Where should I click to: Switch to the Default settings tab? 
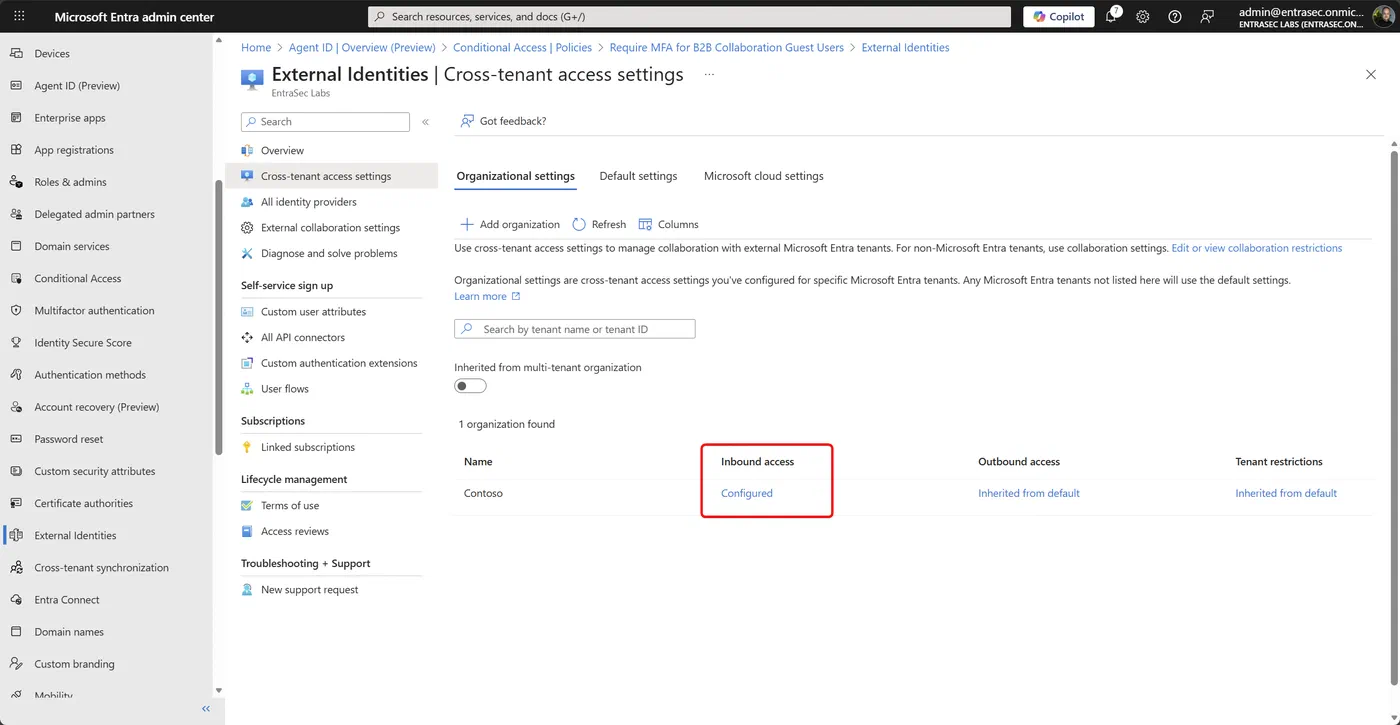click(x=638, y=176)
